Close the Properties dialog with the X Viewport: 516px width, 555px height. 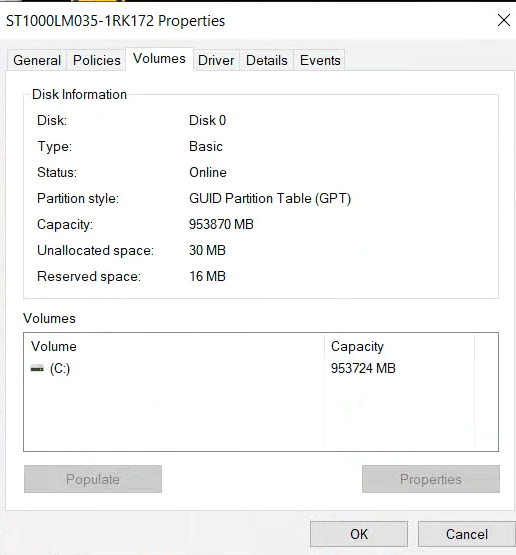pos(504,21)
